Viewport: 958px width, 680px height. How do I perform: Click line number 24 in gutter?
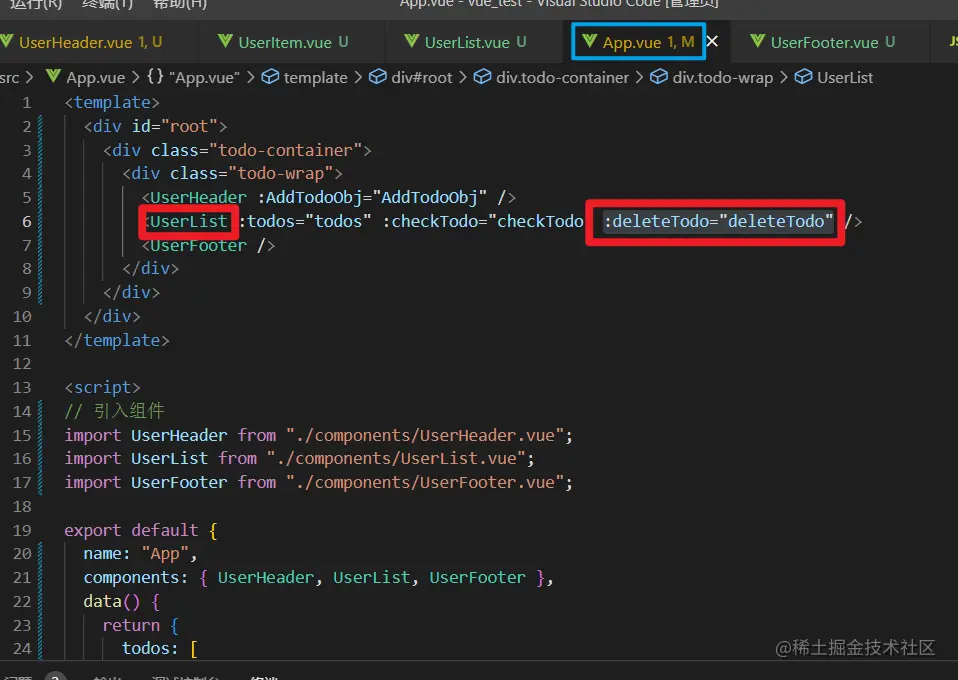[x=22, y=649]
